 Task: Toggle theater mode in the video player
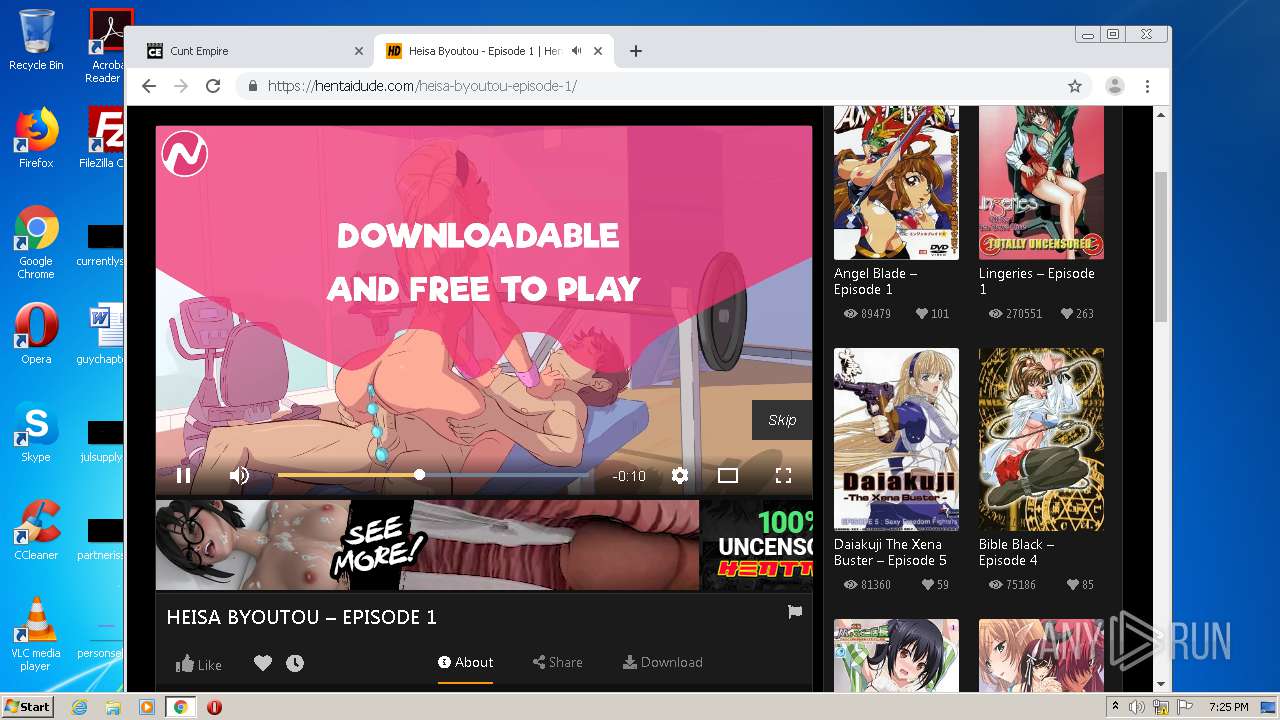pos(728,476)
